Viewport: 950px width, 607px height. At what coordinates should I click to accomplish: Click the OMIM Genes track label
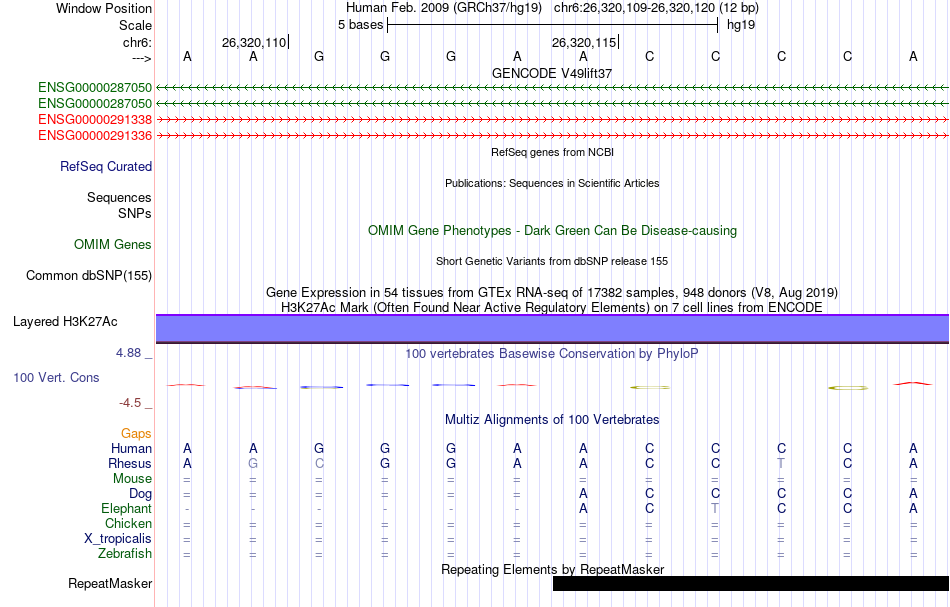click(x=113, y=244)
